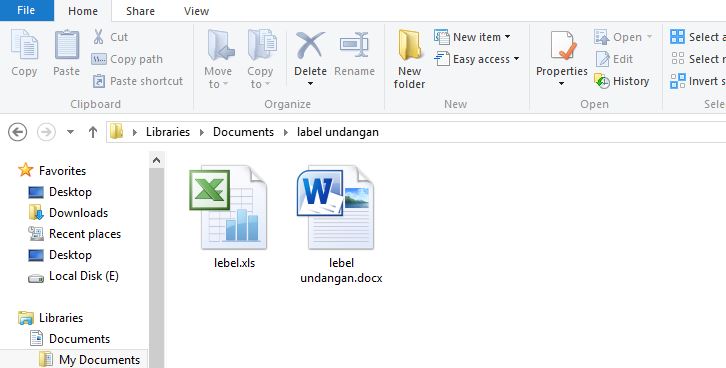Go back with the Back arrow

click(18, 132)
